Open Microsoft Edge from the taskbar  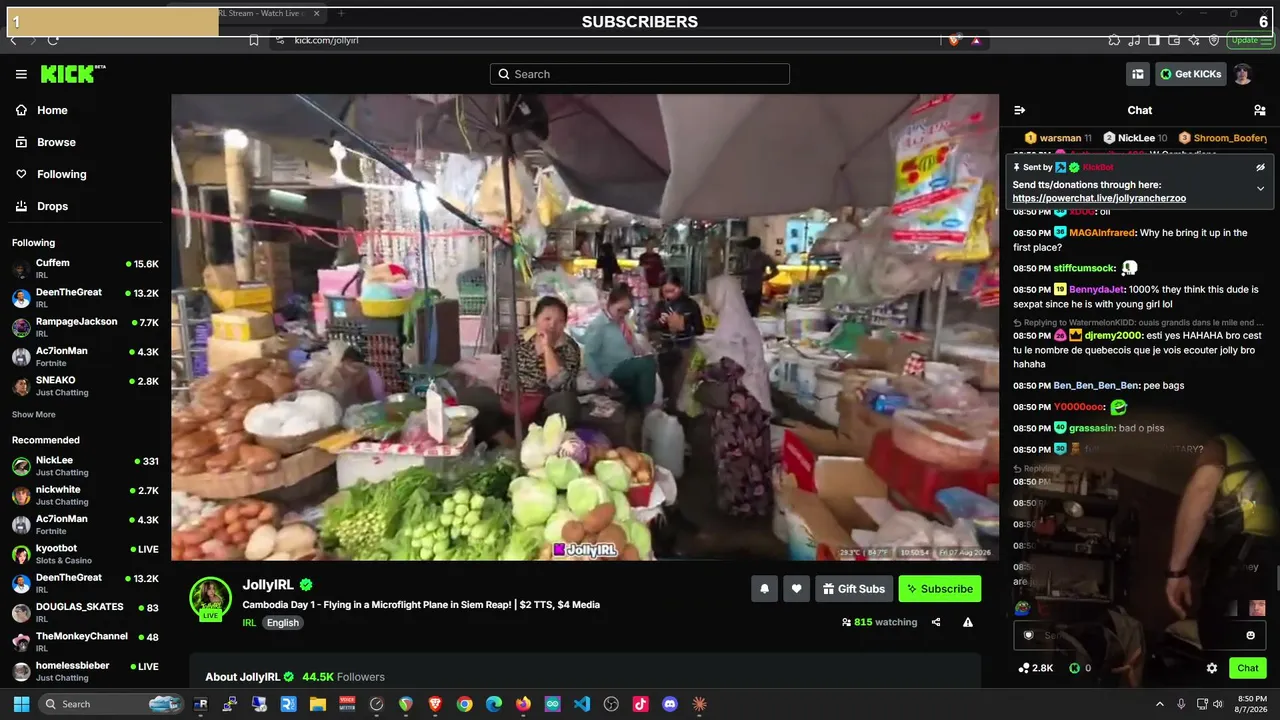494,704
